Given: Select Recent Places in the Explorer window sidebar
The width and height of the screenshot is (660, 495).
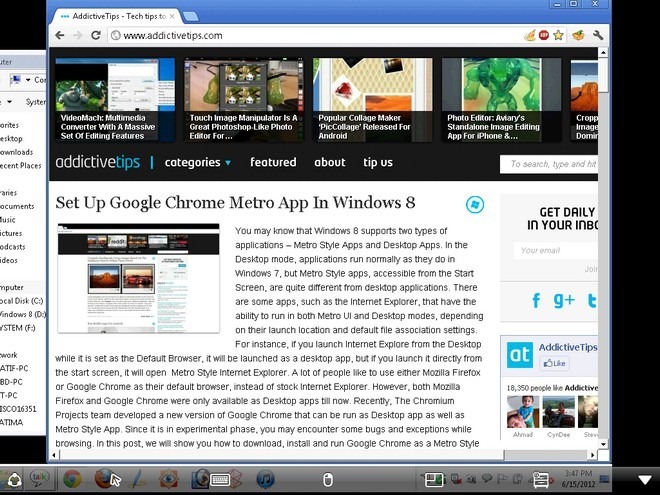Looking at the screenshot, I should coord(21,165).
